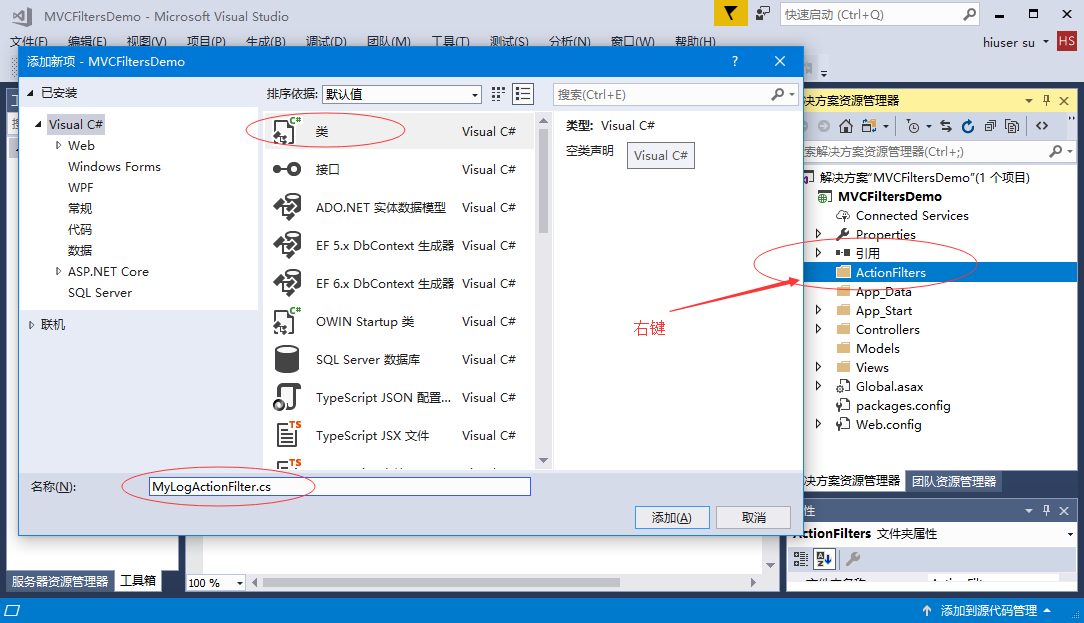Click the Show All Files icon

tap(1013, 126)
